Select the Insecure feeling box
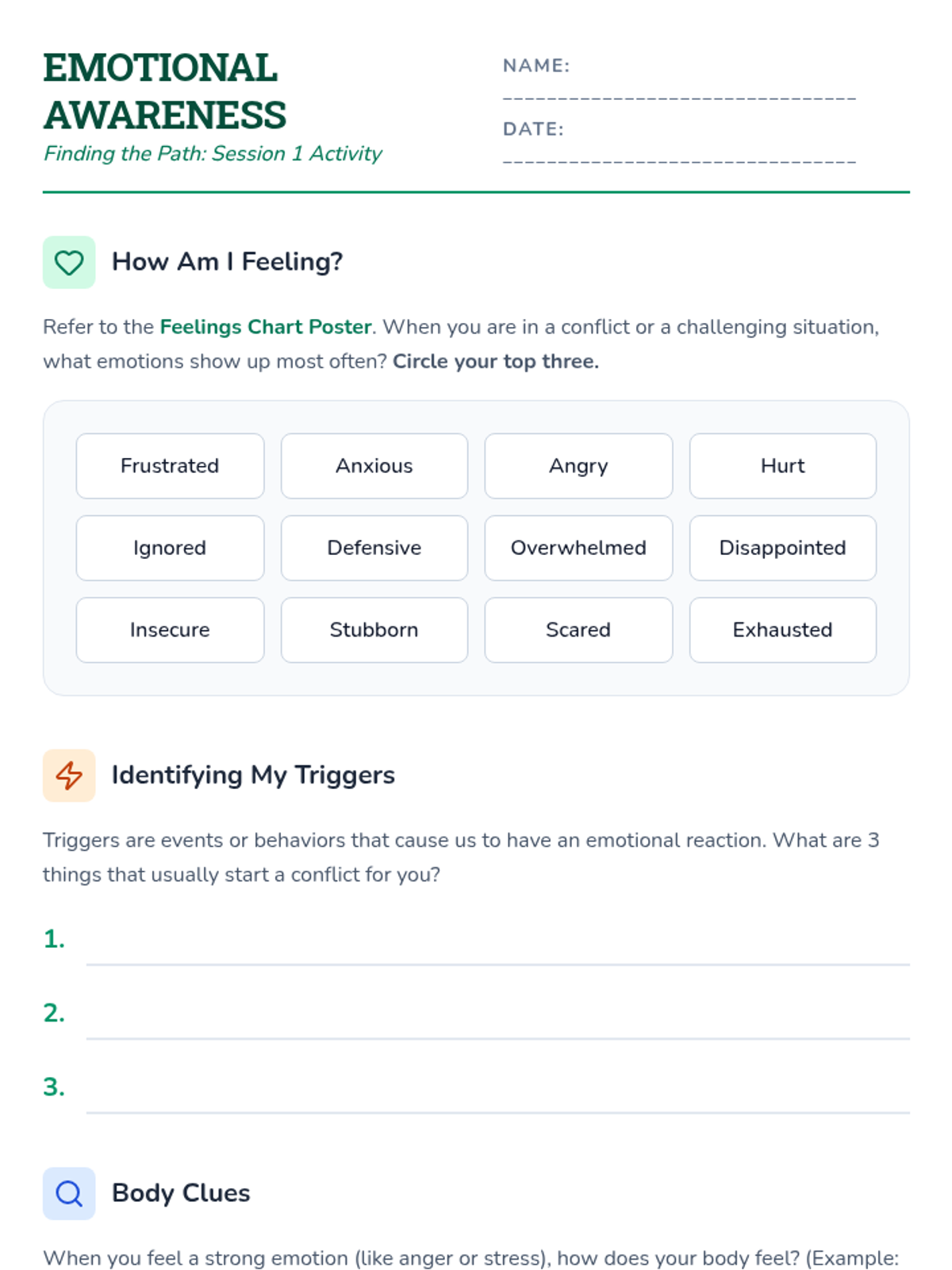This screenshot has width=952, height=1270. pos(170,630)
